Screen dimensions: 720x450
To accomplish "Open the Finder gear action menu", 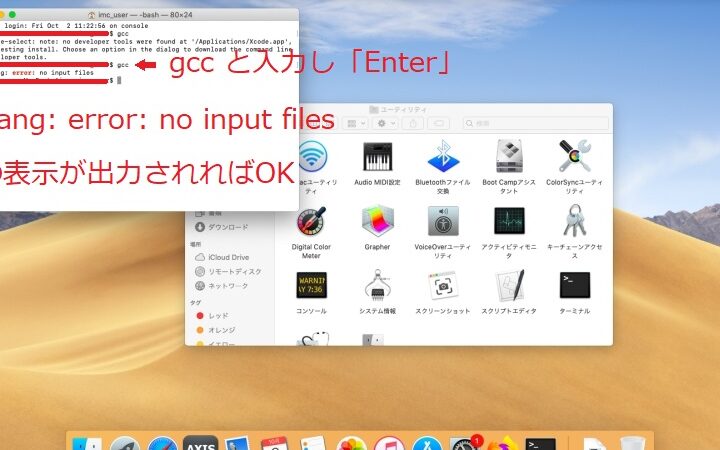I will (386, 123).
